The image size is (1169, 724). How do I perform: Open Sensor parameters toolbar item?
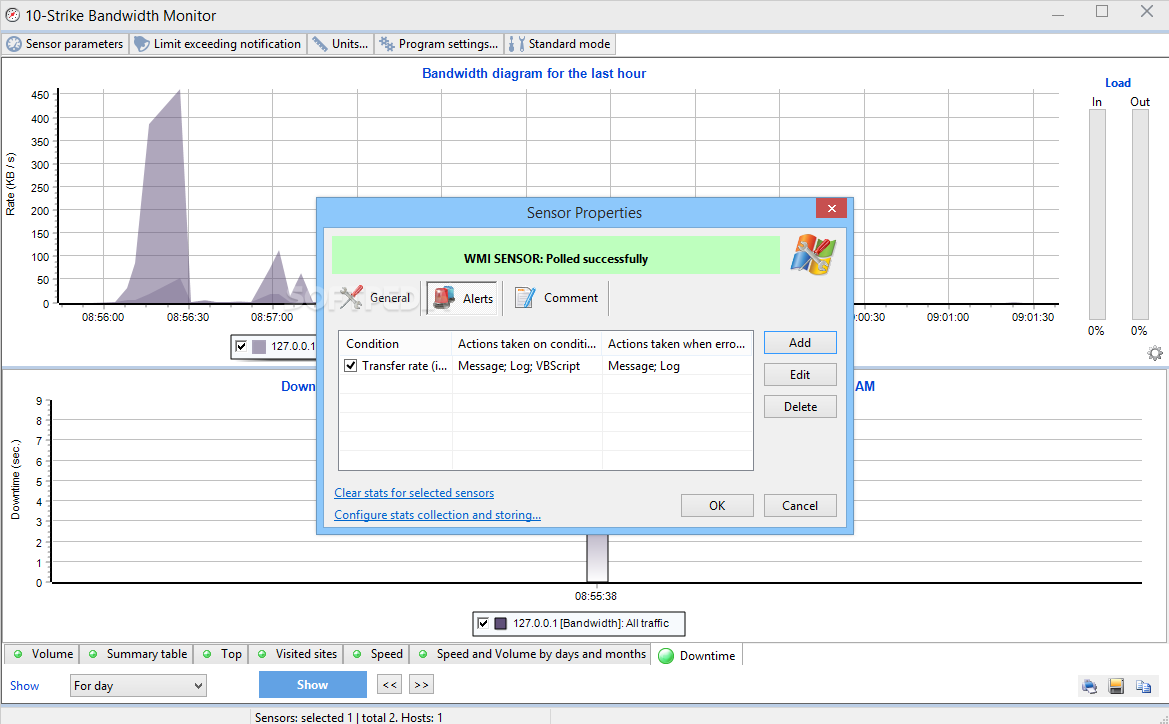[65, 44]
